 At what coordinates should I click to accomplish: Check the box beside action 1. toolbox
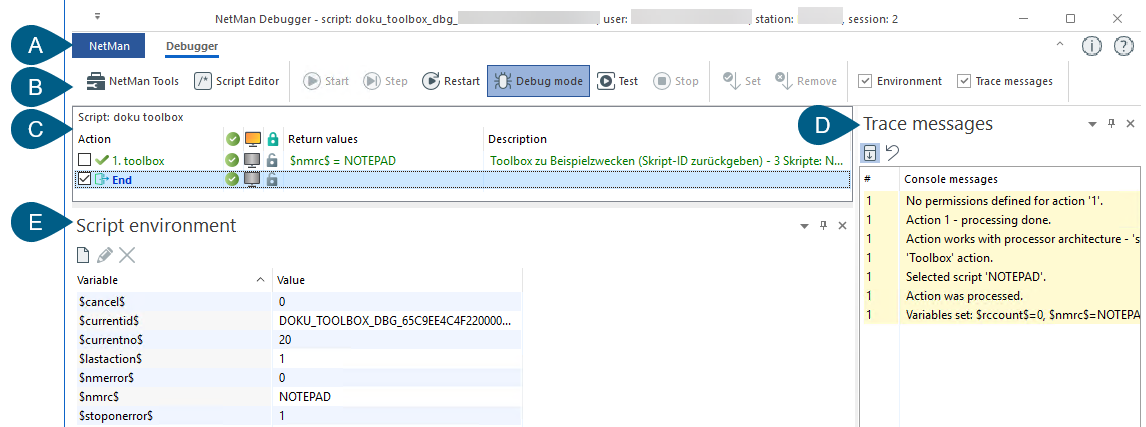[85, 160]
